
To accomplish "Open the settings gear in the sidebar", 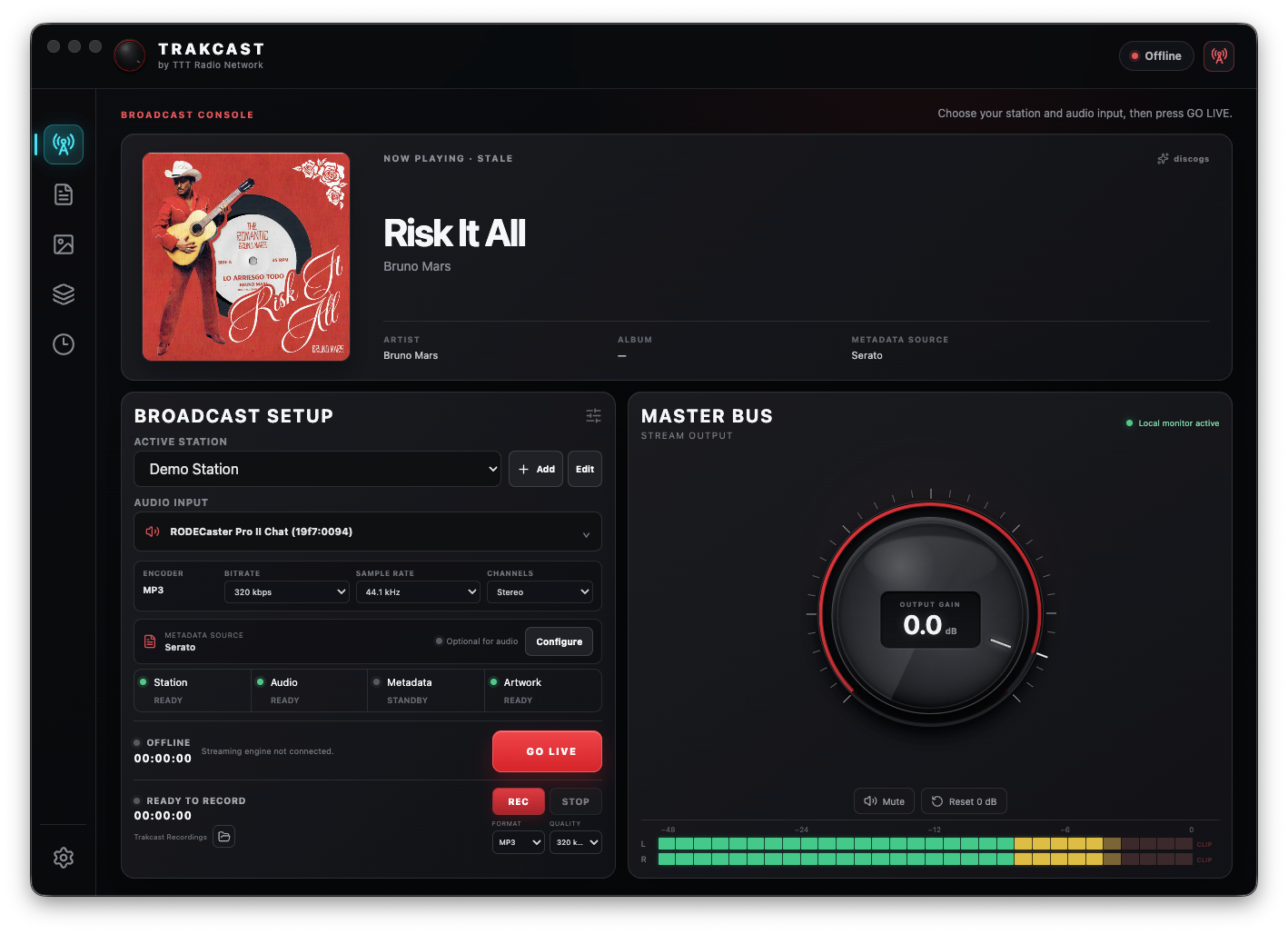I will point(64,858).
